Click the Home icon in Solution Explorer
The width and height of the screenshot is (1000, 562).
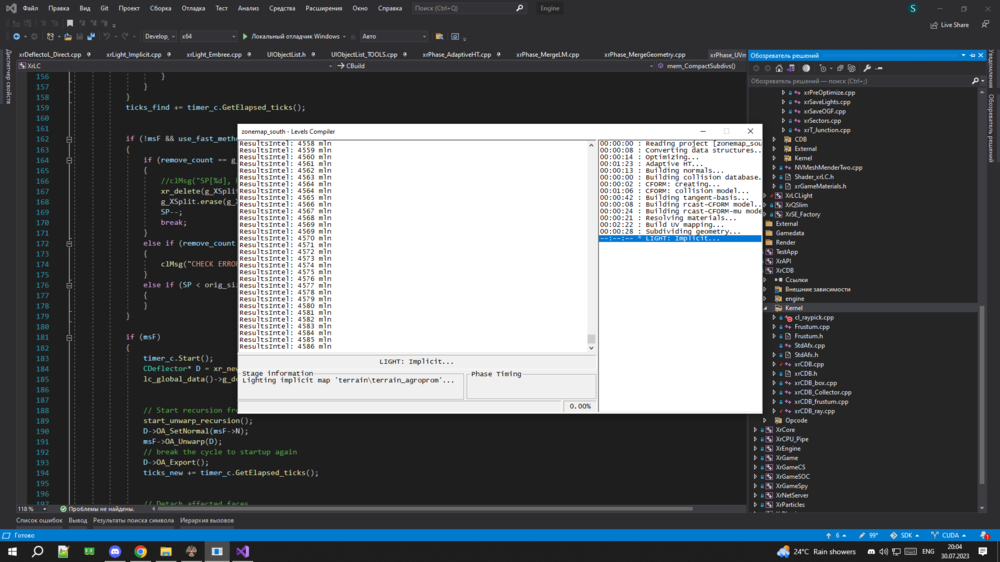tap(780, 68)
